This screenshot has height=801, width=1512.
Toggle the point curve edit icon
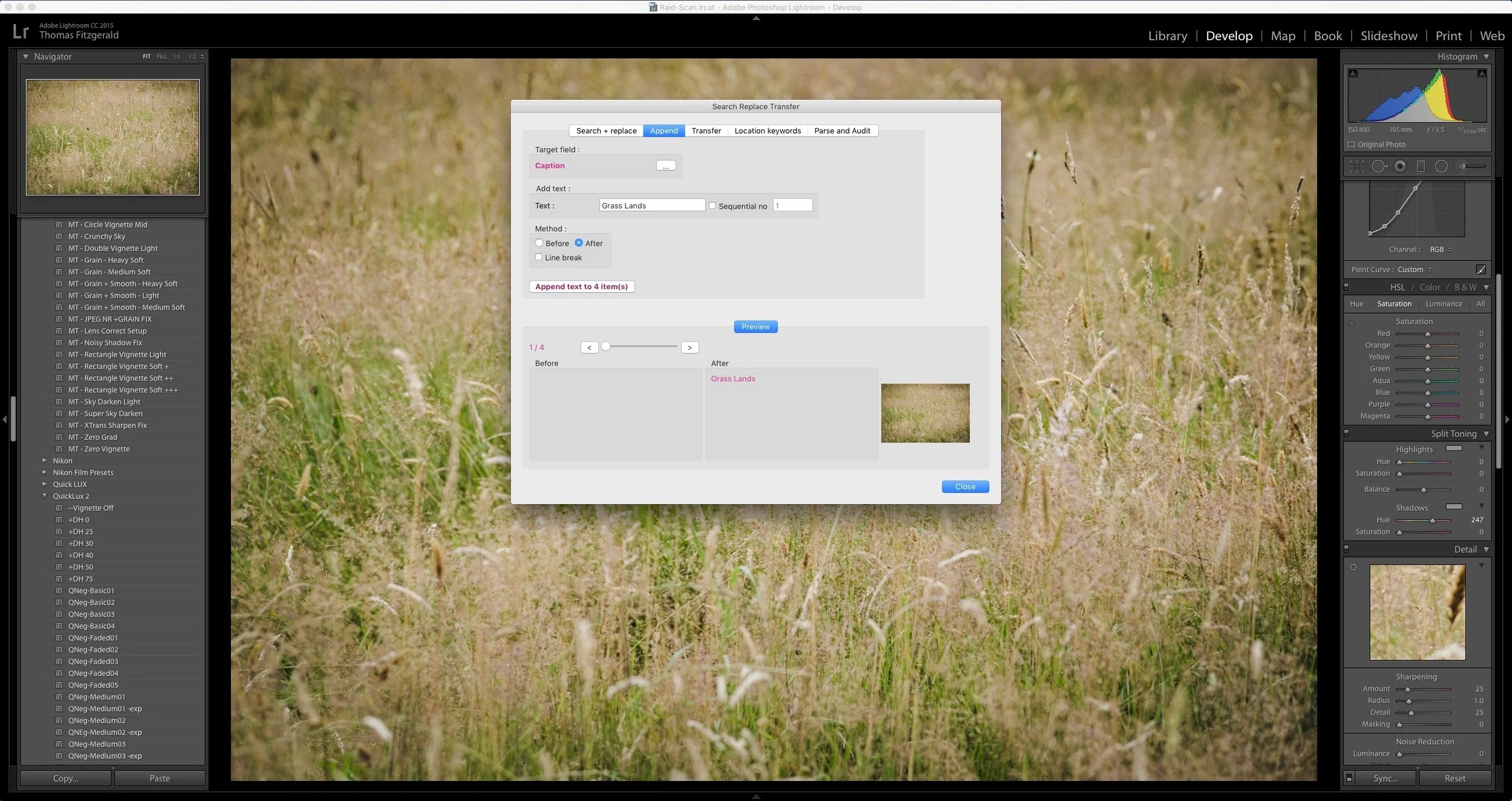pyautogui.click(x=1481, y=270)
